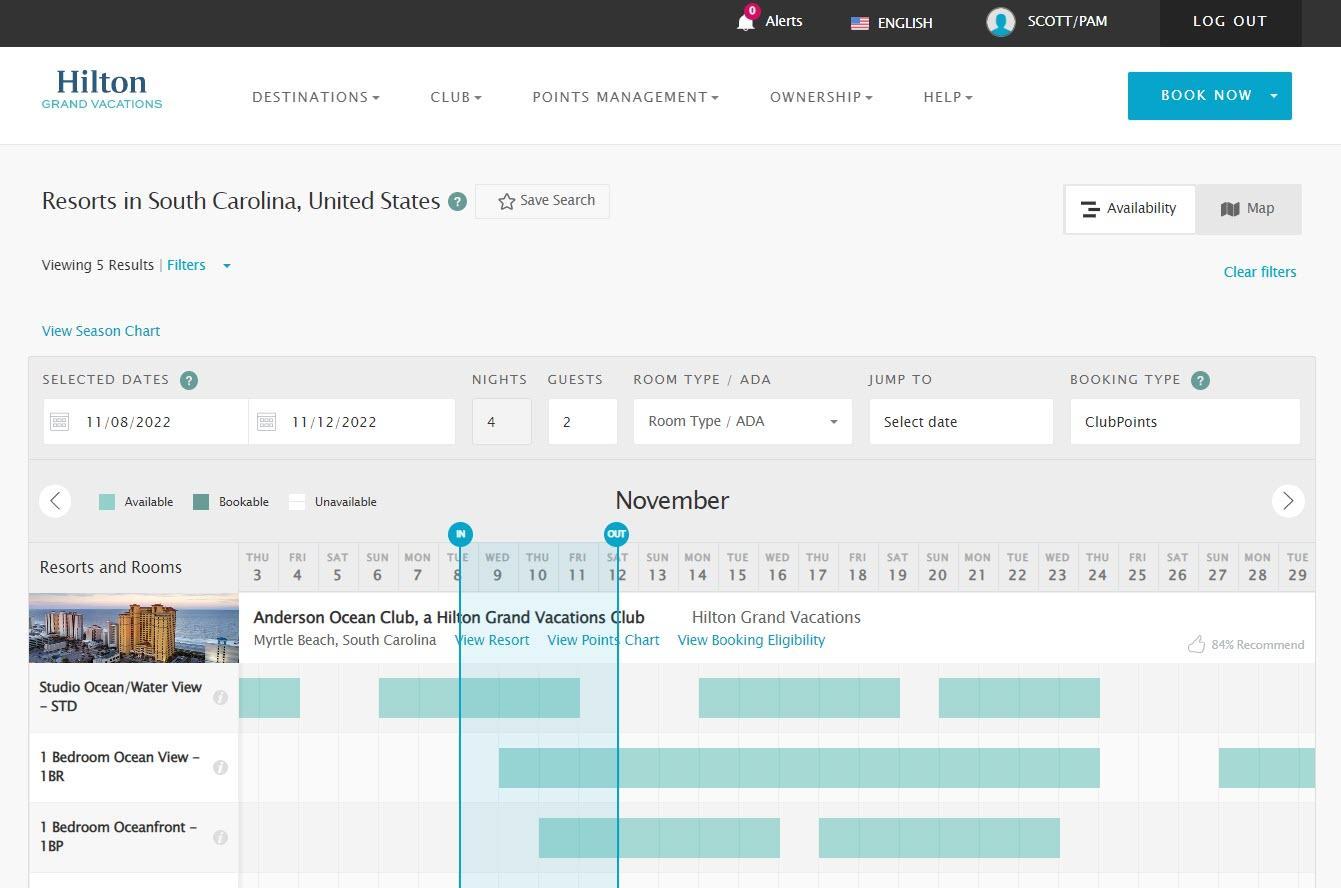Click the View Season Chart link

click(101, 331)
